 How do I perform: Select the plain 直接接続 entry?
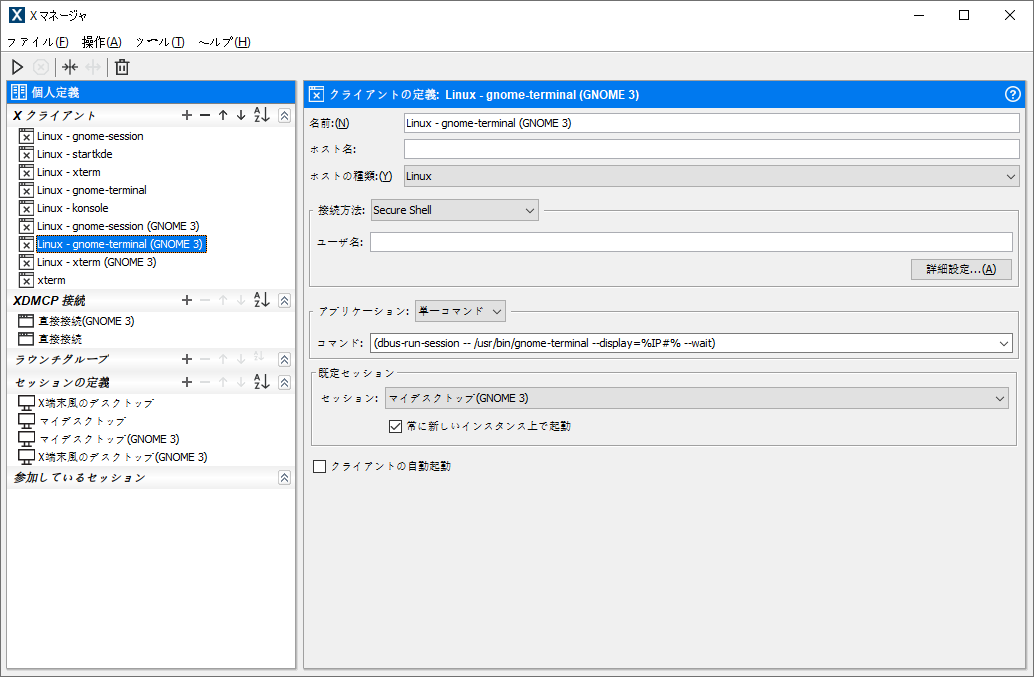(x=60, y=339)
